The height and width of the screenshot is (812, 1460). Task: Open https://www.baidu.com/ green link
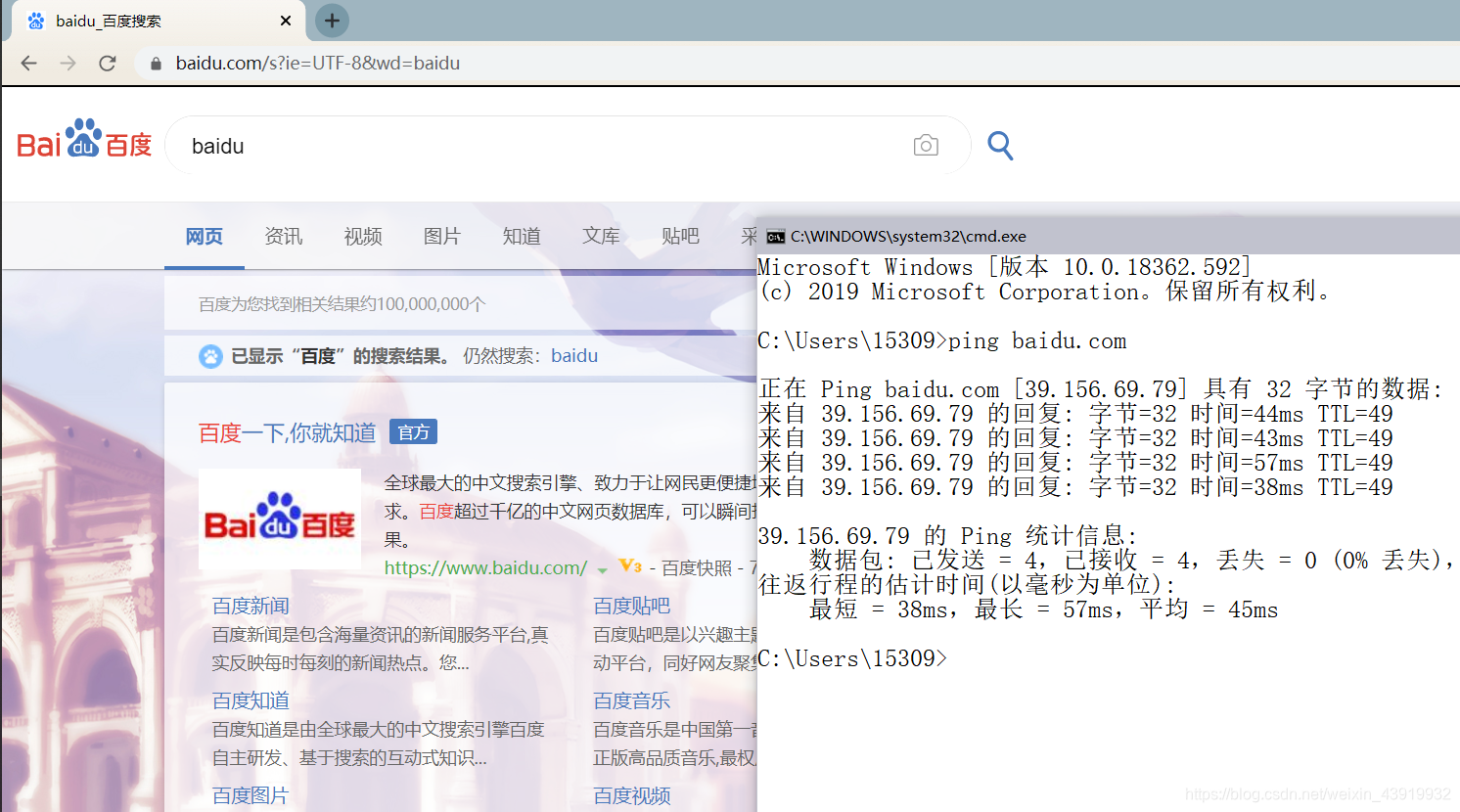485,568
